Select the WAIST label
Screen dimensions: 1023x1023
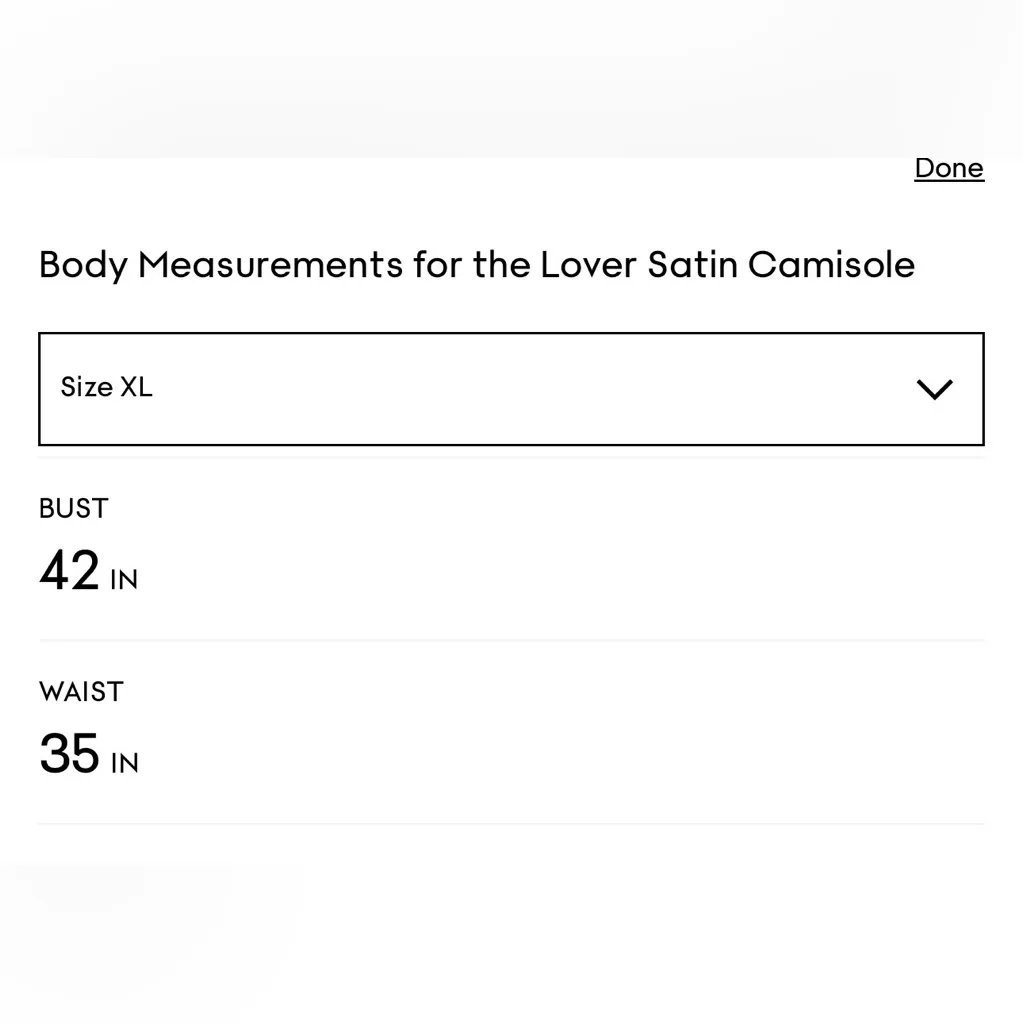81,692
